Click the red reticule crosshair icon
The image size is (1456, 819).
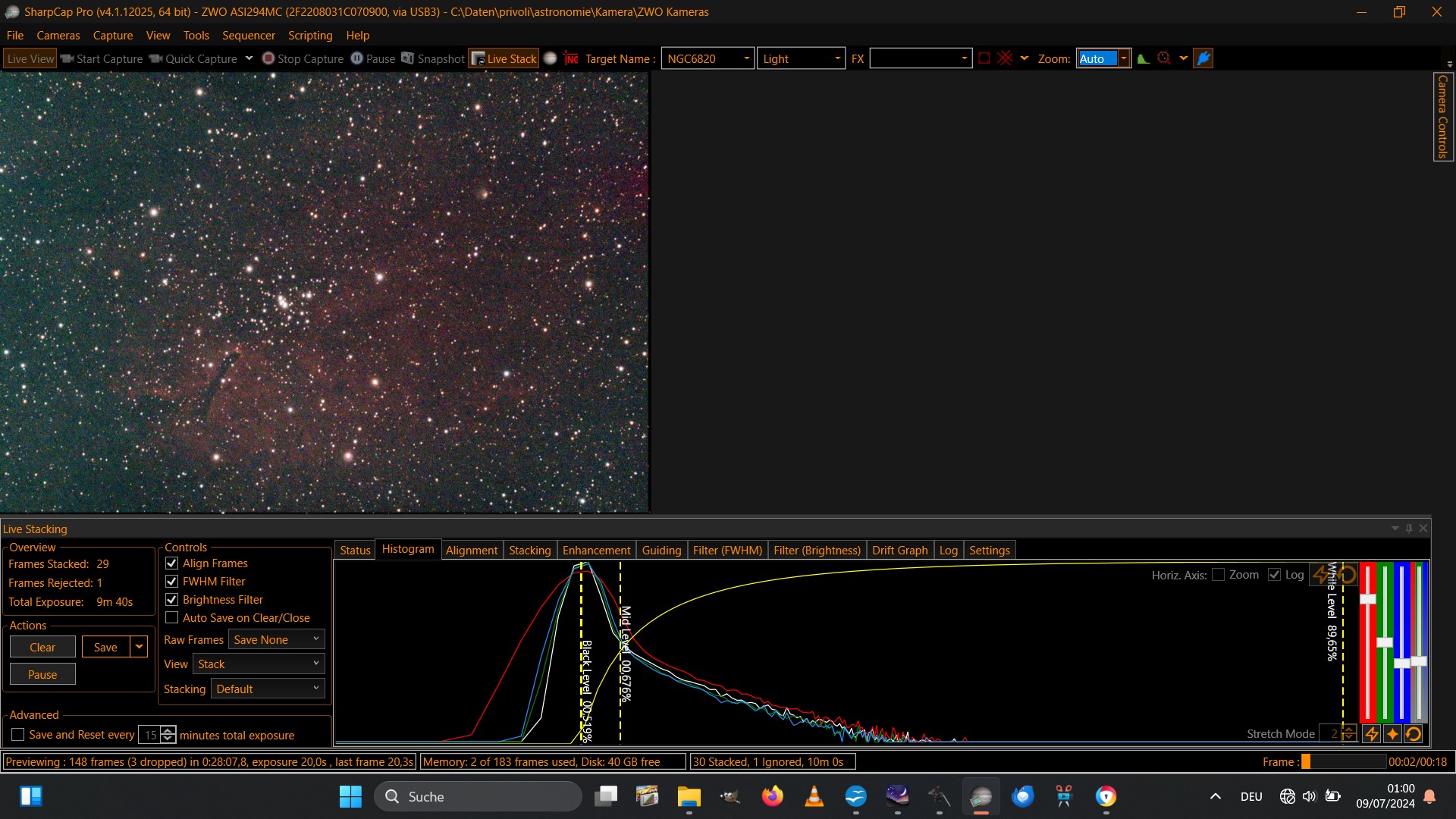coord(1005,58)
